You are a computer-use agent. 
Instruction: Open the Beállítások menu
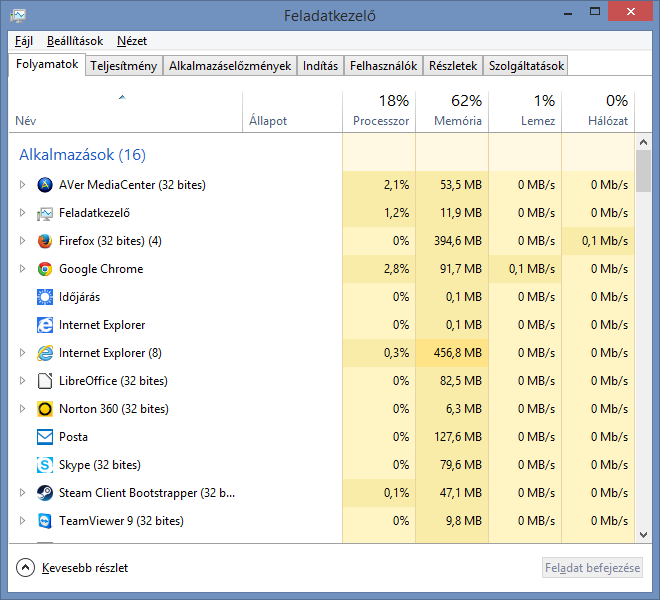click(75, 41)
